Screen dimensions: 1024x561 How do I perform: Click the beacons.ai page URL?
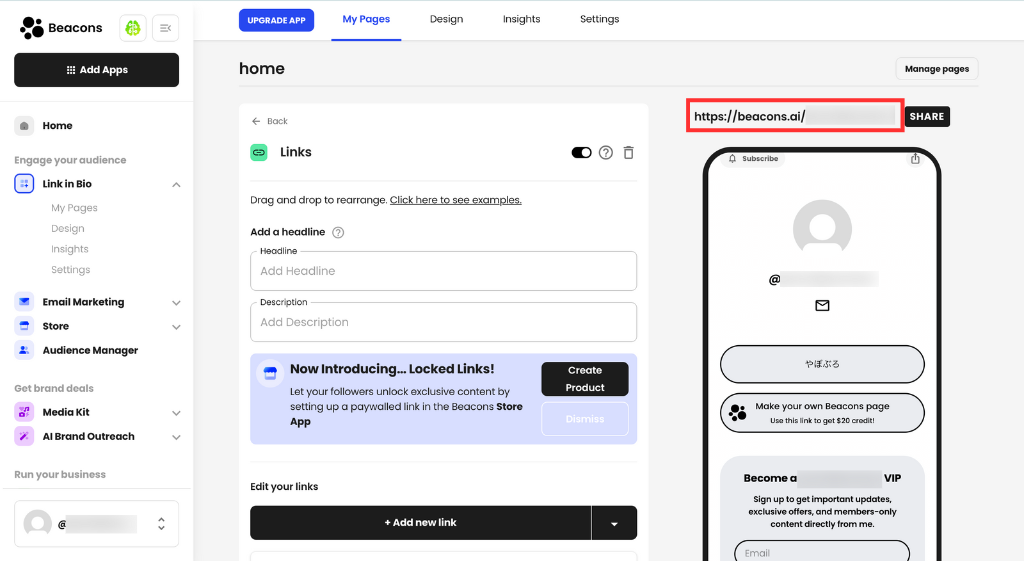click(x=795, y=116)
